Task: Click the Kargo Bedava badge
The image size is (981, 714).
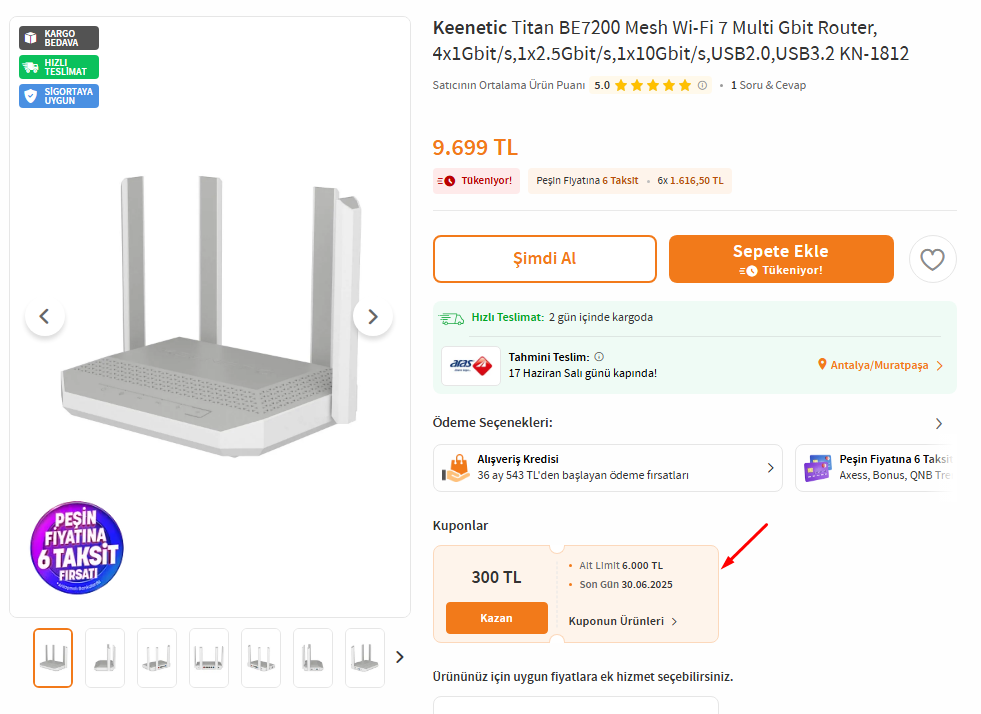Action: (59, 38)
